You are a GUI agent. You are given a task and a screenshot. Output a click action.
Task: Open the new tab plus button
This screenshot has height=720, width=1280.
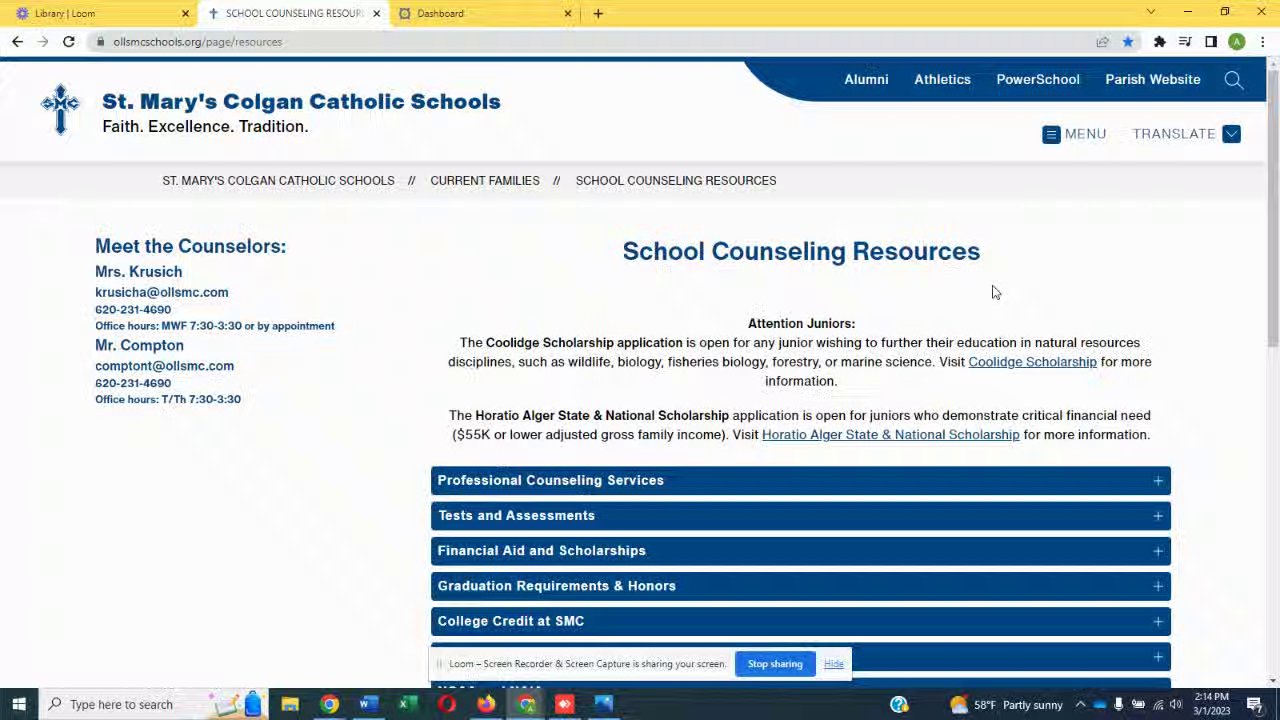[598, 13]
